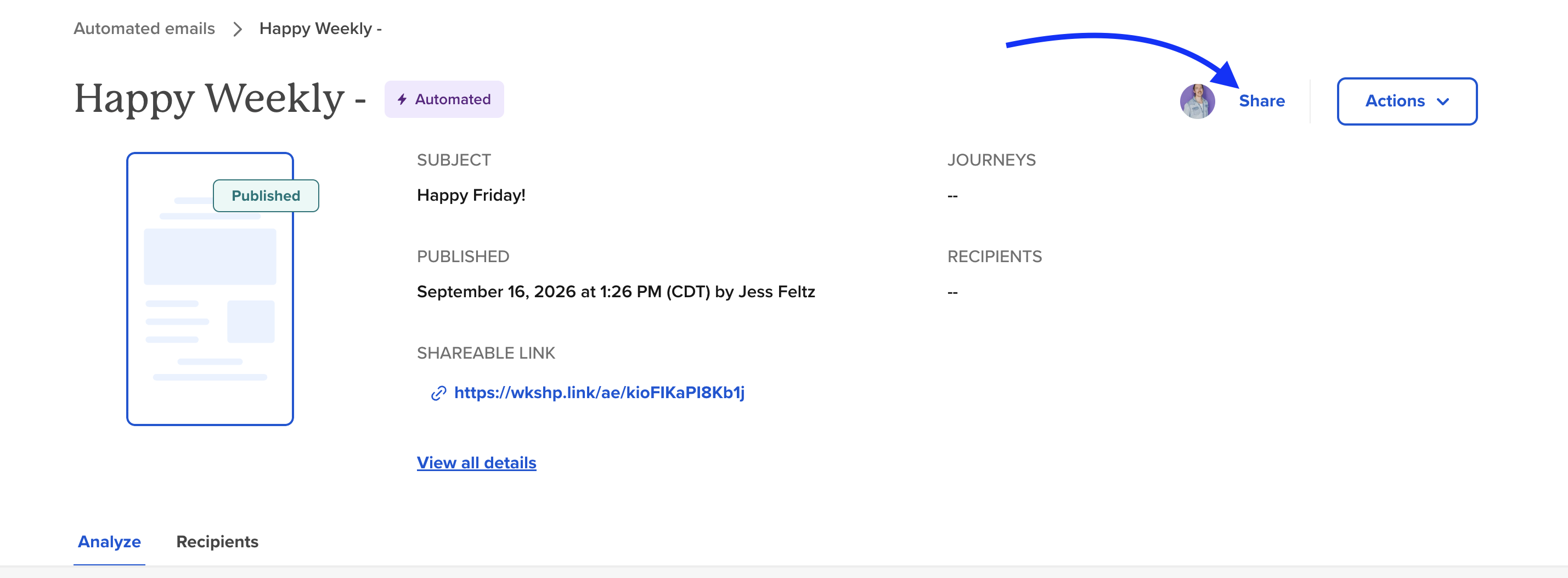
Task: Click the 'Happy Weekly -' breadcrumb text
Action: [x=320, y=29]
